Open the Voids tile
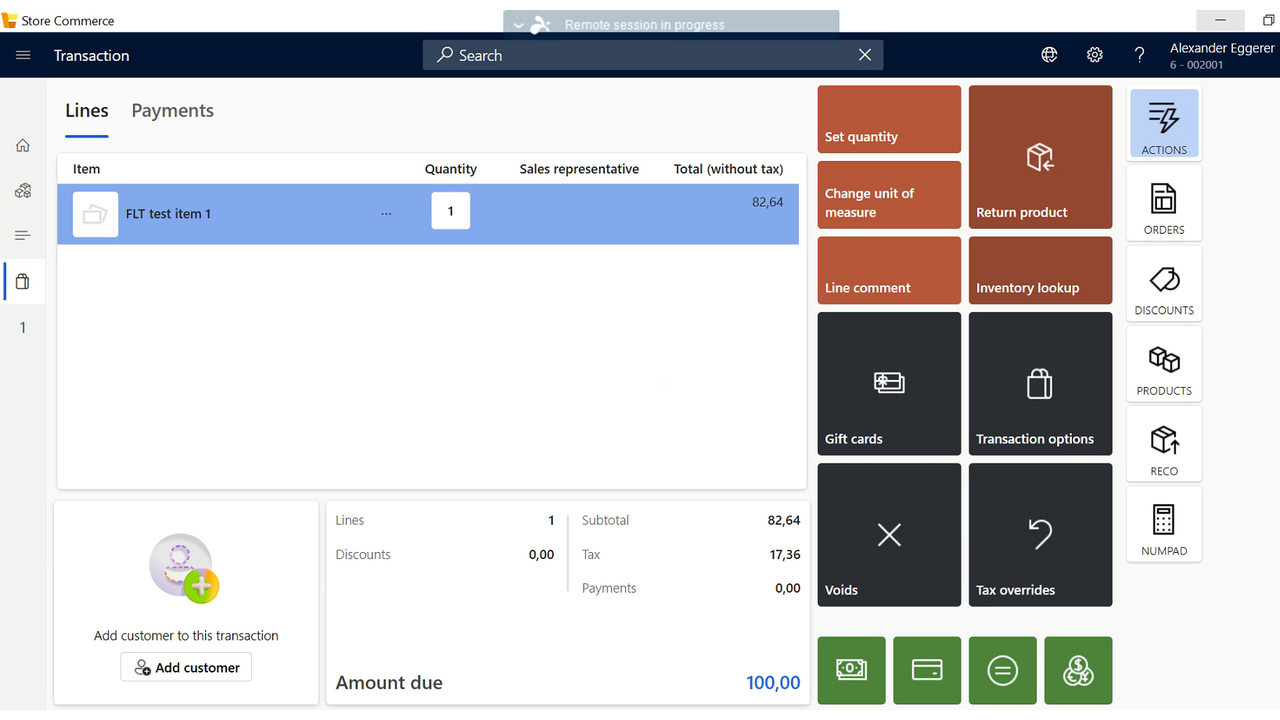 889,535
